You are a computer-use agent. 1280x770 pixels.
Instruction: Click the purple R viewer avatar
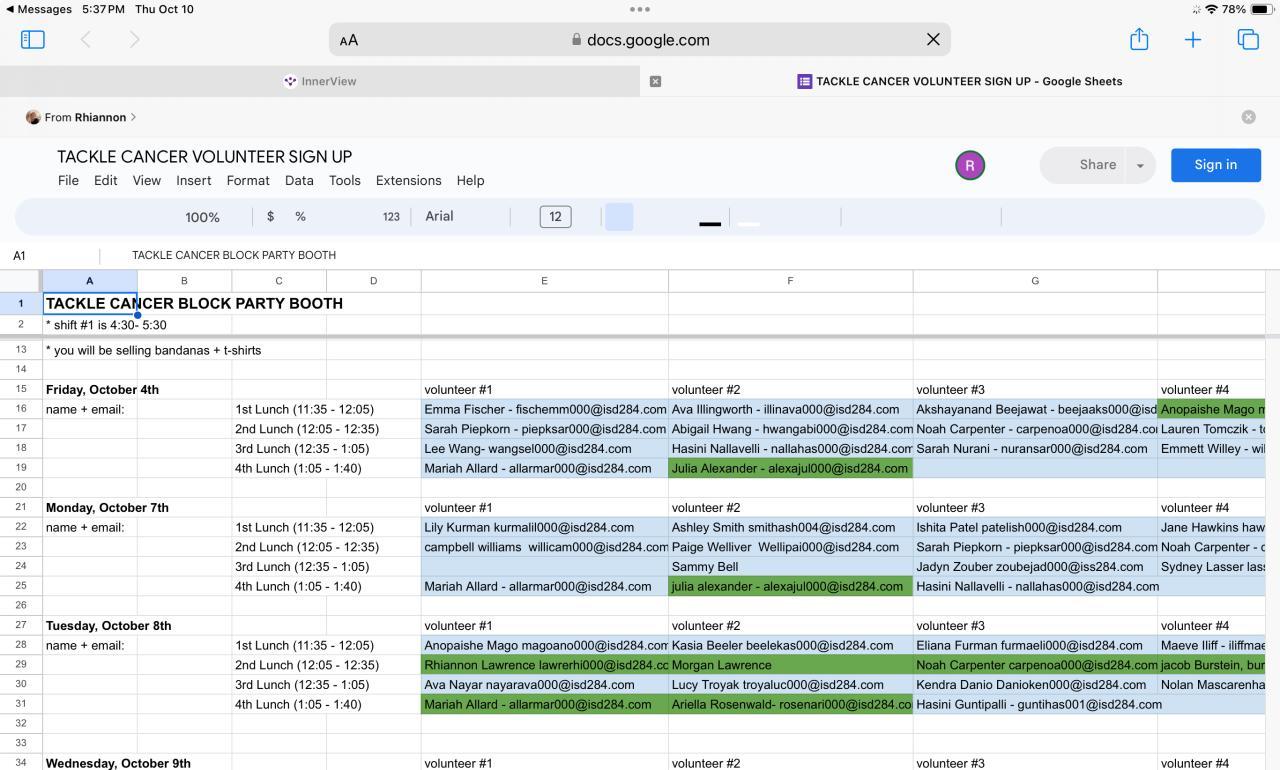click(x=970, y=165)
